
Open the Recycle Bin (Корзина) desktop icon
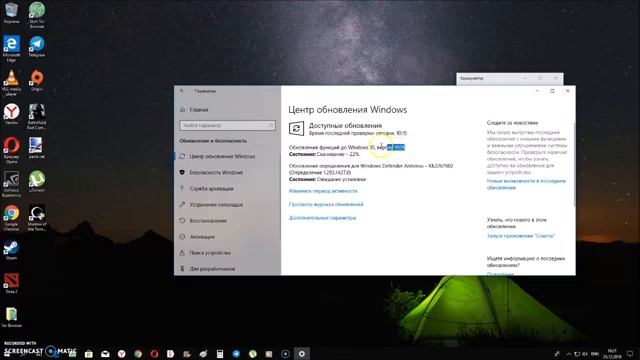(11, 13)
